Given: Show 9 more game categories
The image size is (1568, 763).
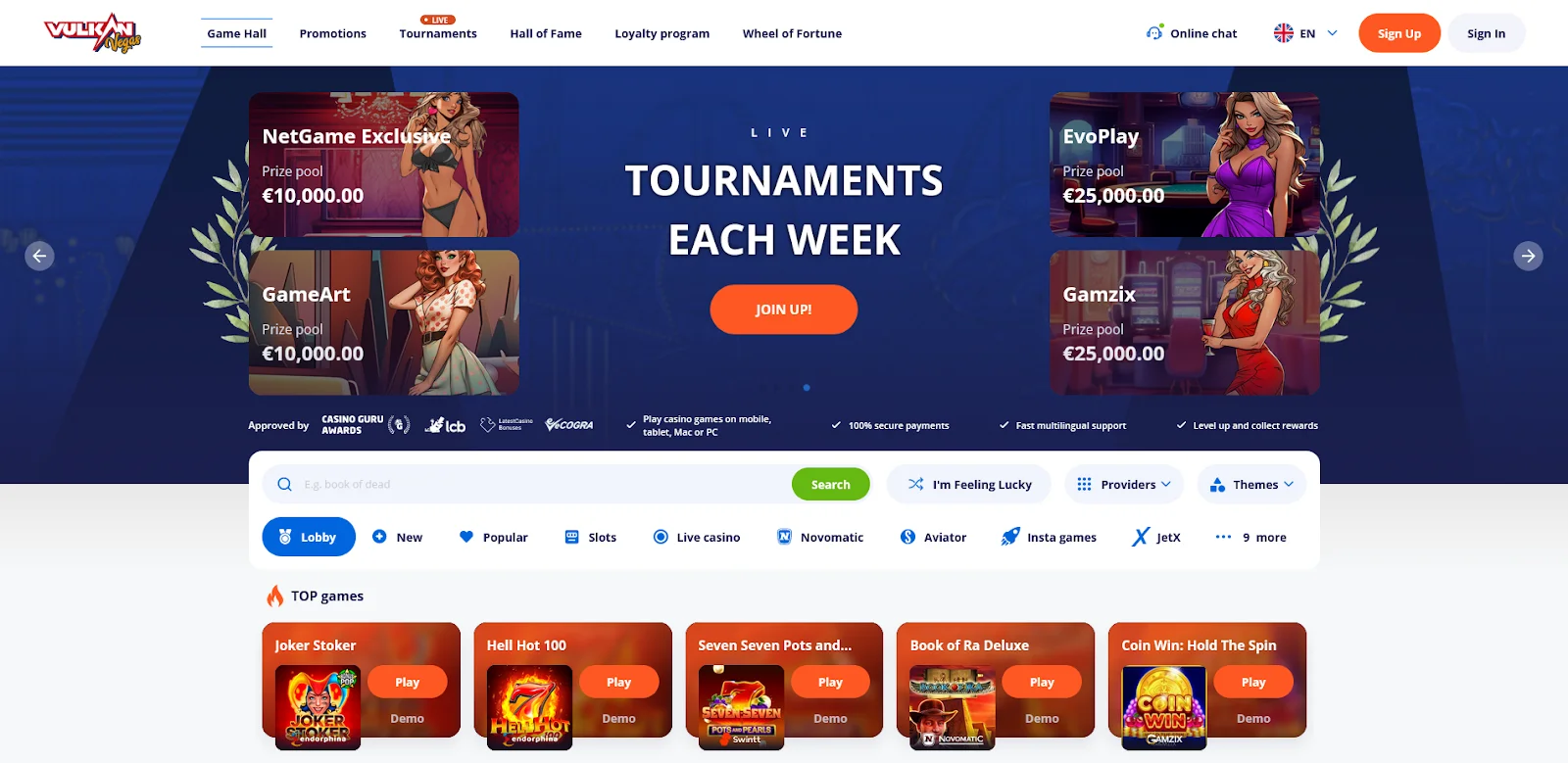Looking at the screenshot, I should [1251, 537].
